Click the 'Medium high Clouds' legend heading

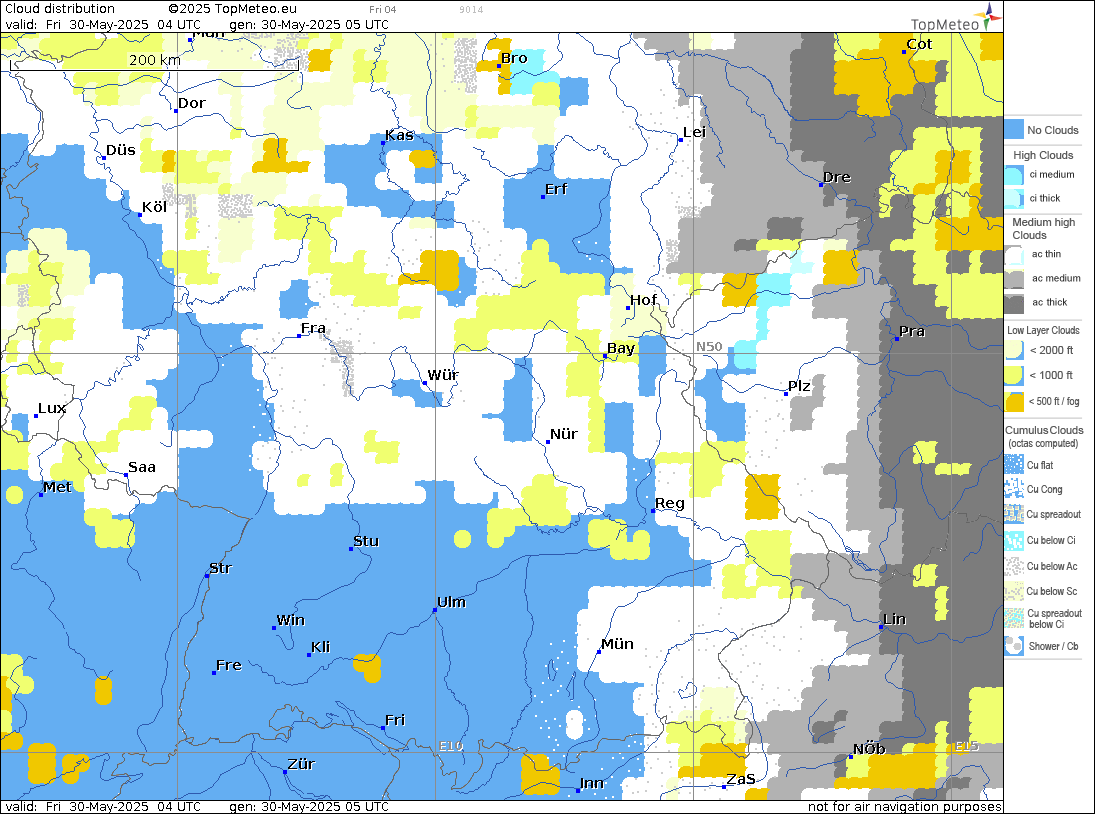coord(1043,228)
